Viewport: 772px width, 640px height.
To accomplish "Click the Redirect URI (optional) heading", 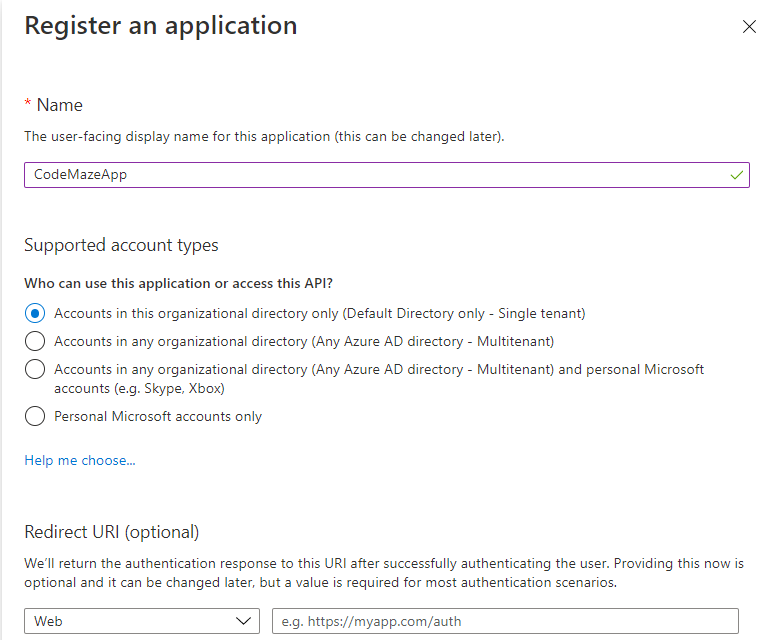I will coord(112,531).
